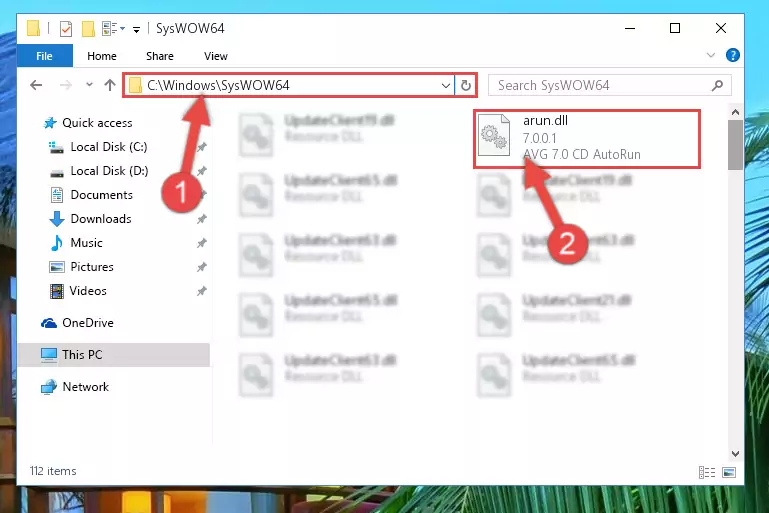Viewport: 769px width, 513px height.
Task: Click the Documents page icon in sidebar
Action: coord(57,195)
